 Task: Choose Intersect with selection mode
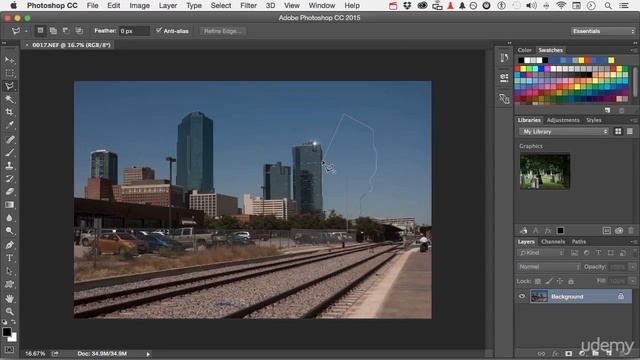click(x=79, y=31)
